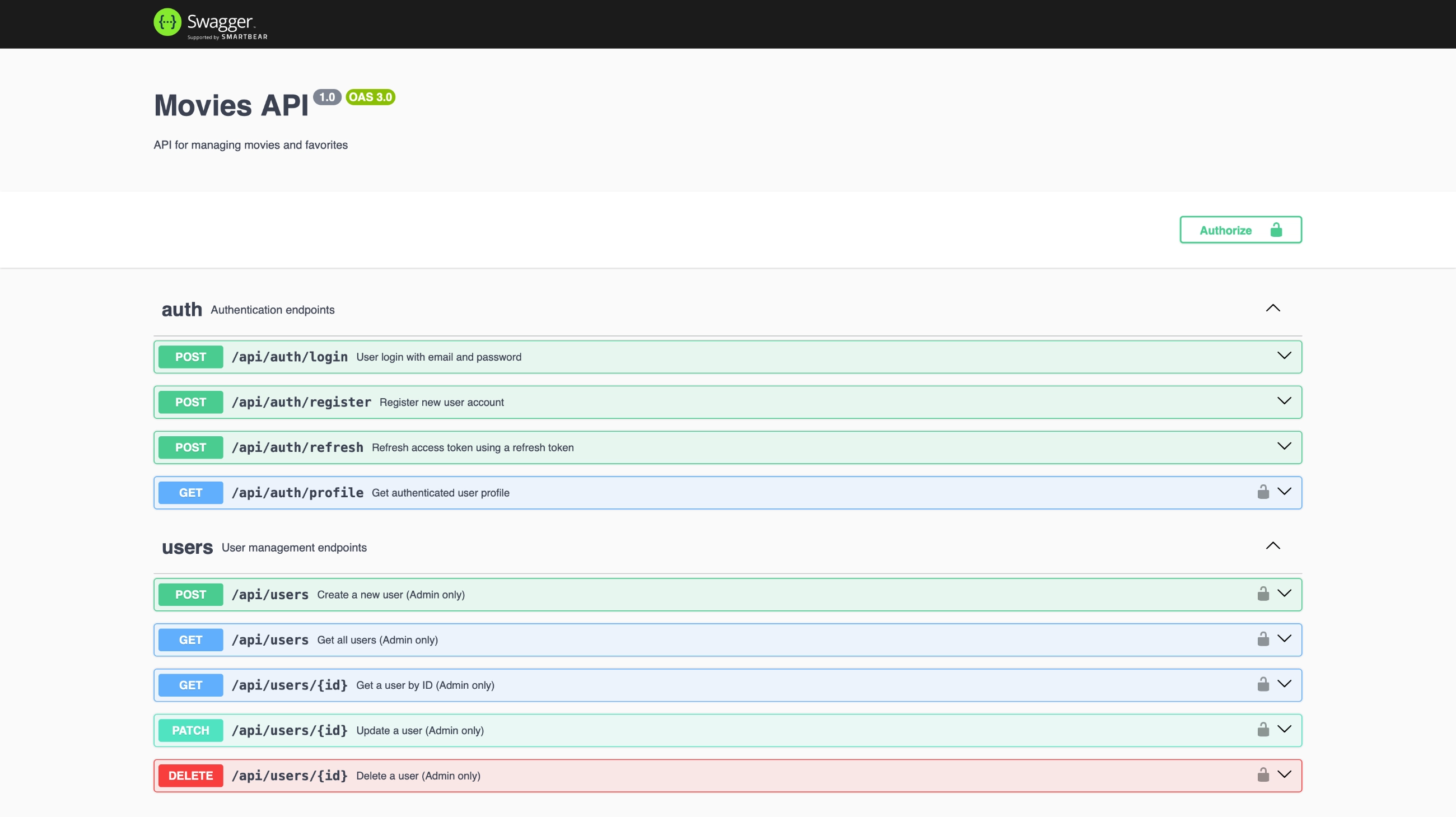Expand the POST /api/auth/login operation
The height and width of the screenshot is (817, 1456).
click(x=1284, y=357)
